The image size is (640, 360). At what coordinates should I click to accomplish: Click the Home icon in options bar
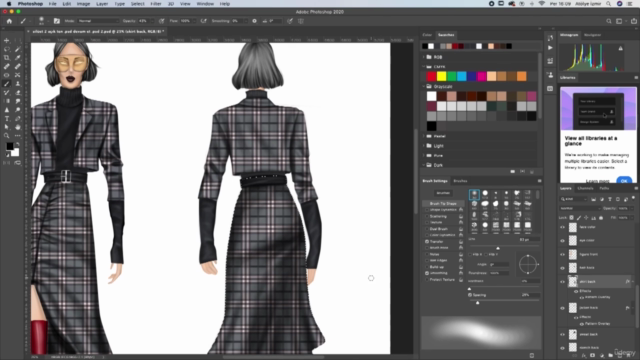pos(9,21)
